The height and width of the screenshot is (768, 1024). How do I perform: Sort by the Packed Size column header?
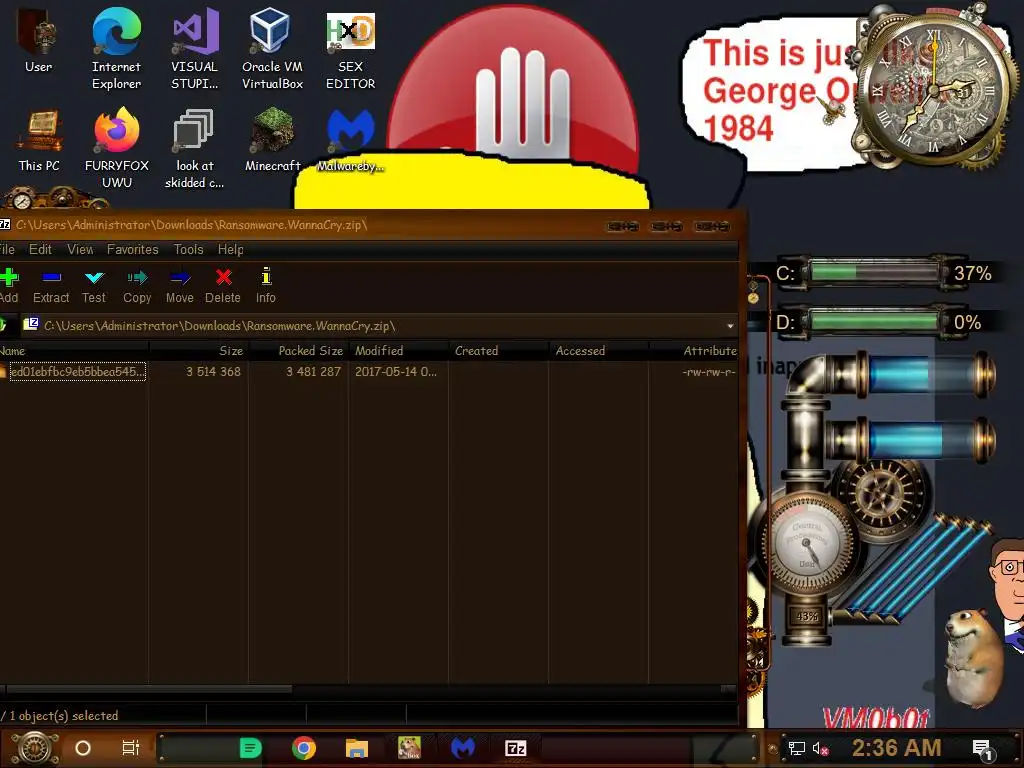298,351
